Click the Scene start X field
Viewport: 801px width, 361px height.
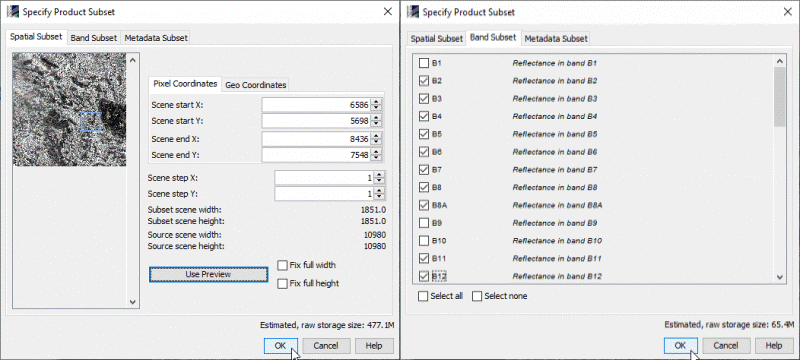click(x=316, y=105)
